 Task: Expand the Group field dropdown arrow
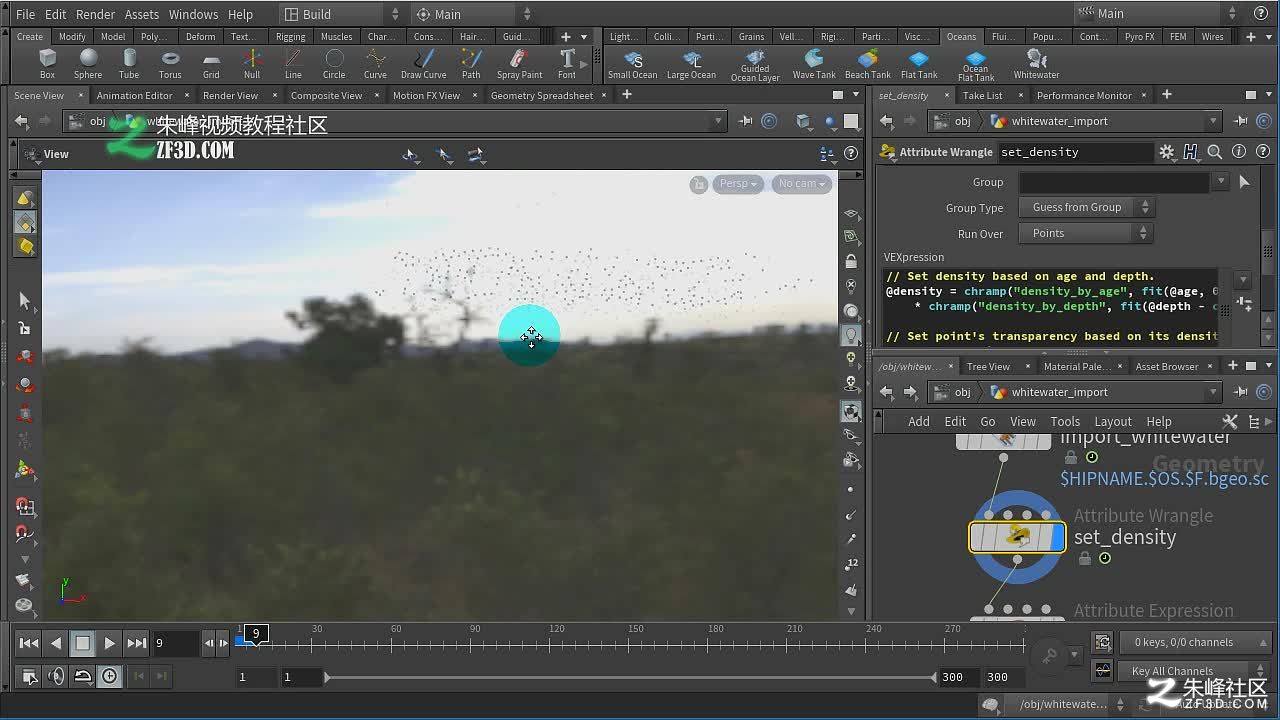tap(1221, 182)
